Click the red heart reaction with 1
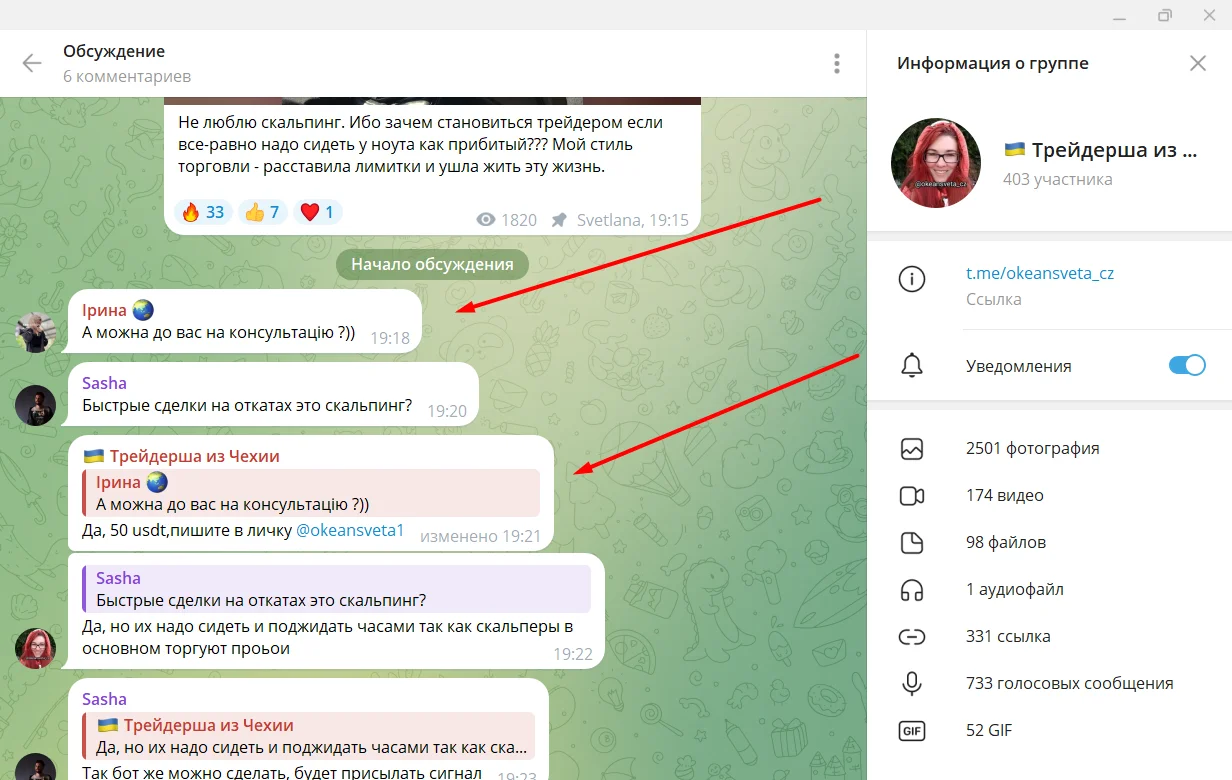Image resolution: width=1232 pixels, height=780 pixels. point(318,212)
